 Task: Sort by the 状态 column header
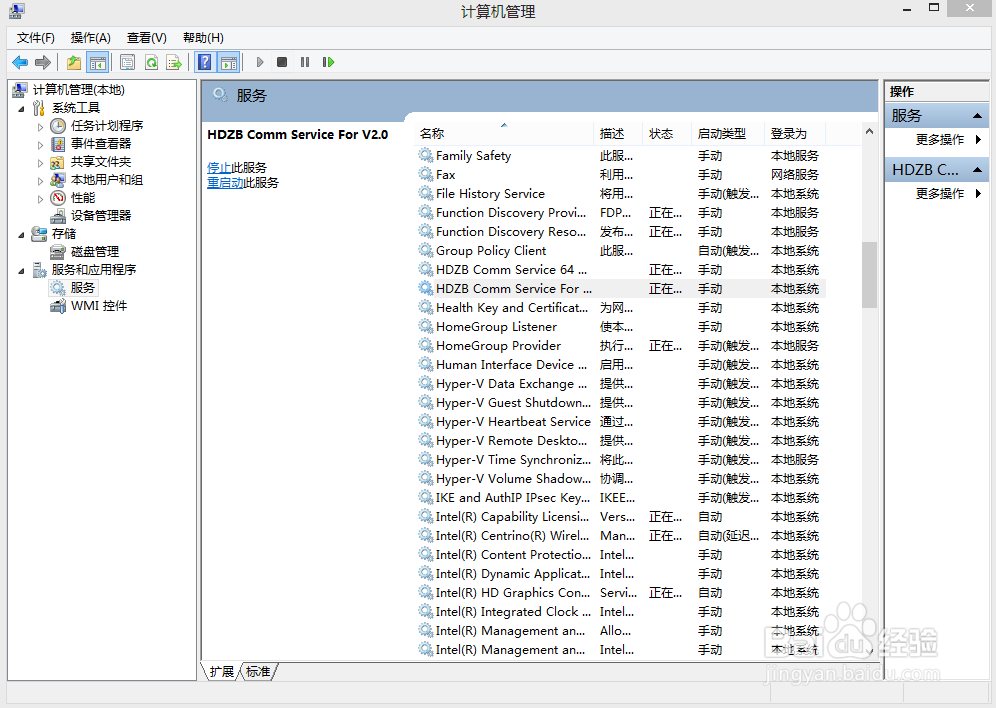click(667, 133)
